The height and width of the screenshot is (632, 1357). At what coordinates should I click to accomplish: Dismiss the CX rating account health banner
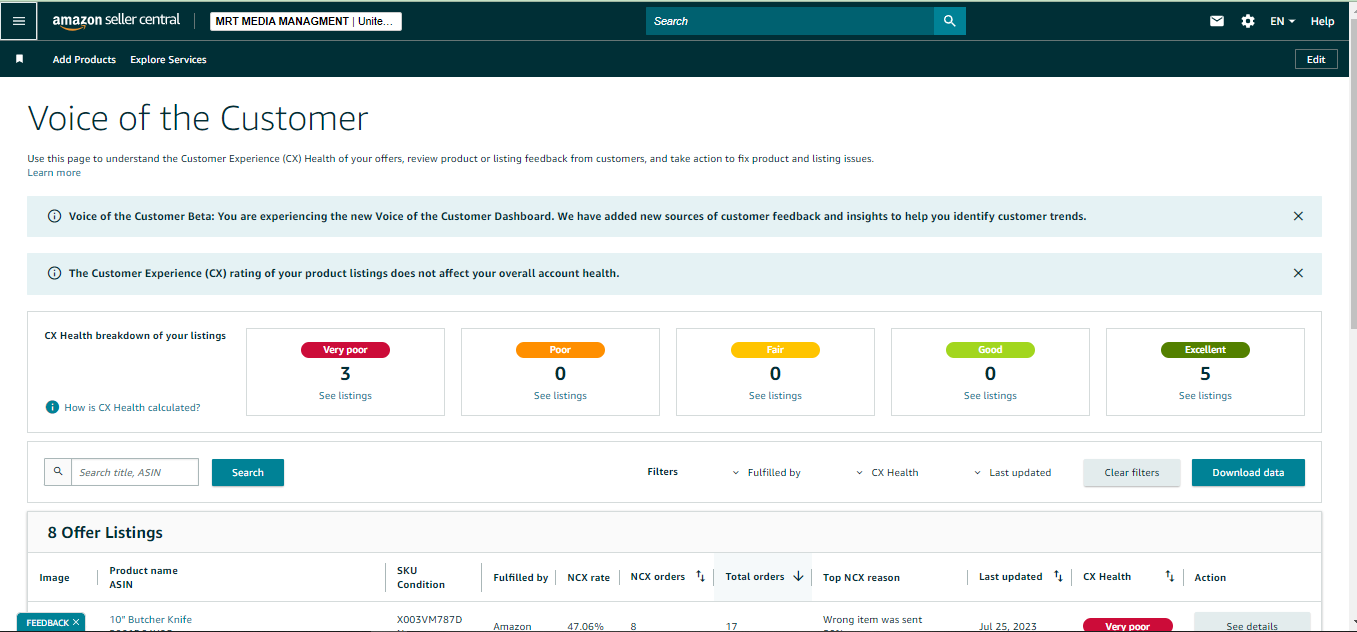[x=1298, y=273]
